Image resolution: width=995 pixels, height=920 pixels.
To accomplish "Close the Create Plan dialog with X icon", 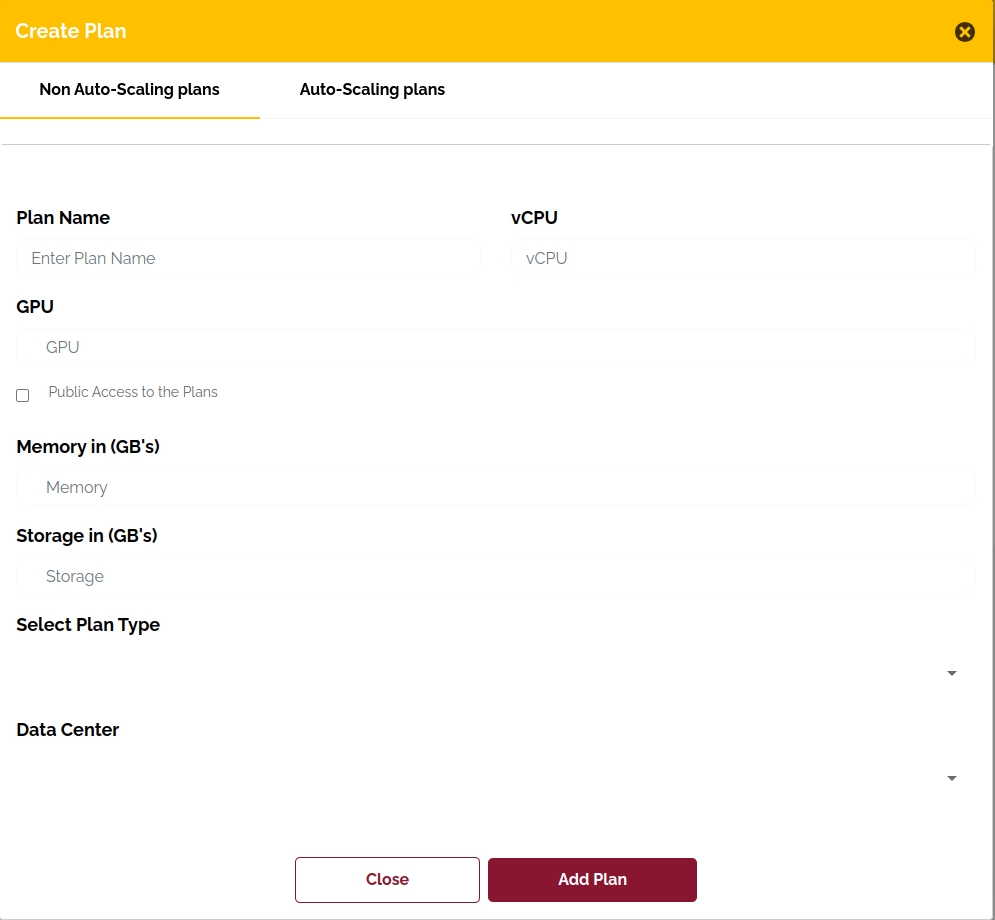I will (x=965, y=32).
